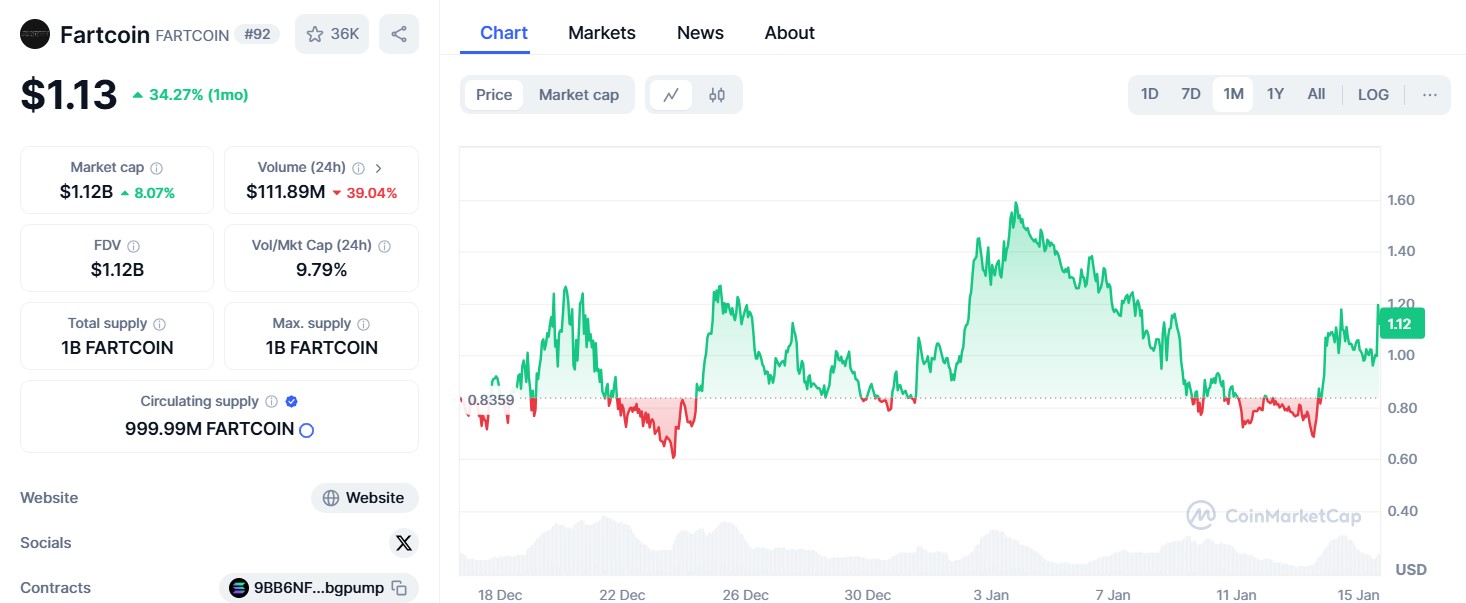Show FDV info icon
The image size is (1466, 603).
(134, 246)
